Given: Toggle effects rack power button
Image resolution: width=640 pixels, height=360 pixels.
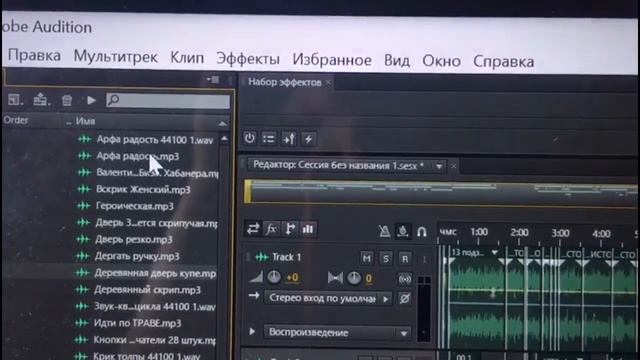Looking at the screenshot, I should [249, 138].
